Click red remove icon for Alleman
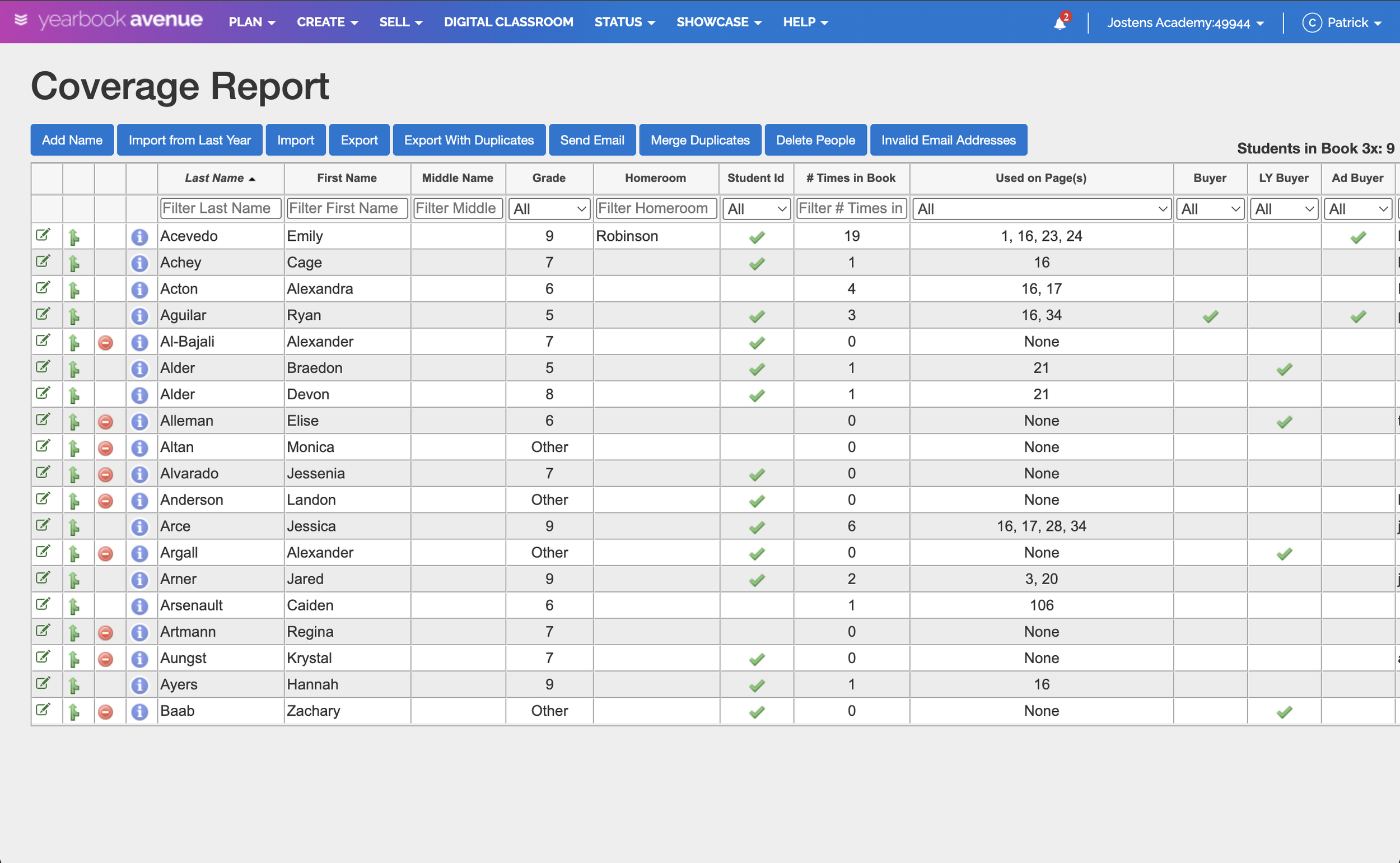Image resolution: width=1400 pixels, height=863 pixels. click(x=106, y=422)
